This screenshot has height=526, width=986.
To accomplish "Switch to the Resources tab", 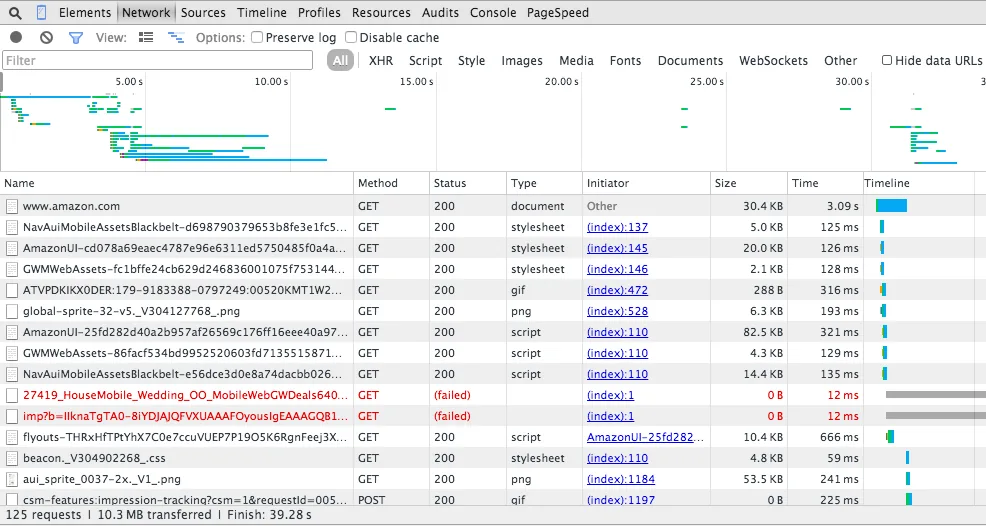I will click(381, 13).
